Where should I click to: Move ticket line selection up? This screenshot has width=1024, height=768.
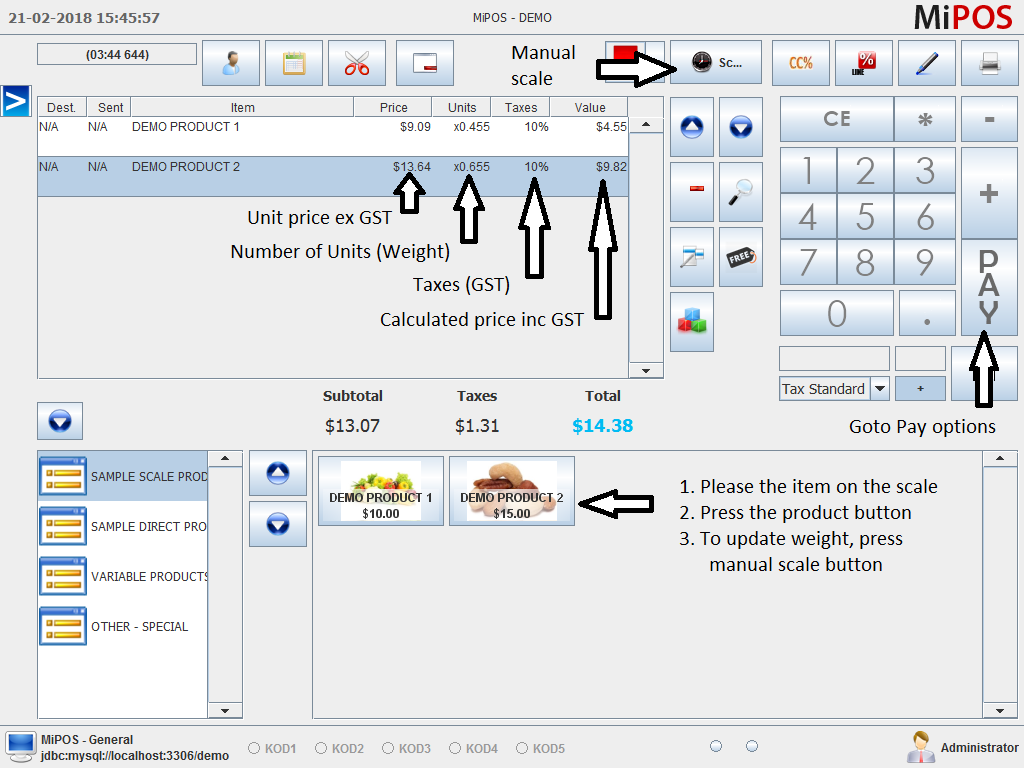click(692, 127)
